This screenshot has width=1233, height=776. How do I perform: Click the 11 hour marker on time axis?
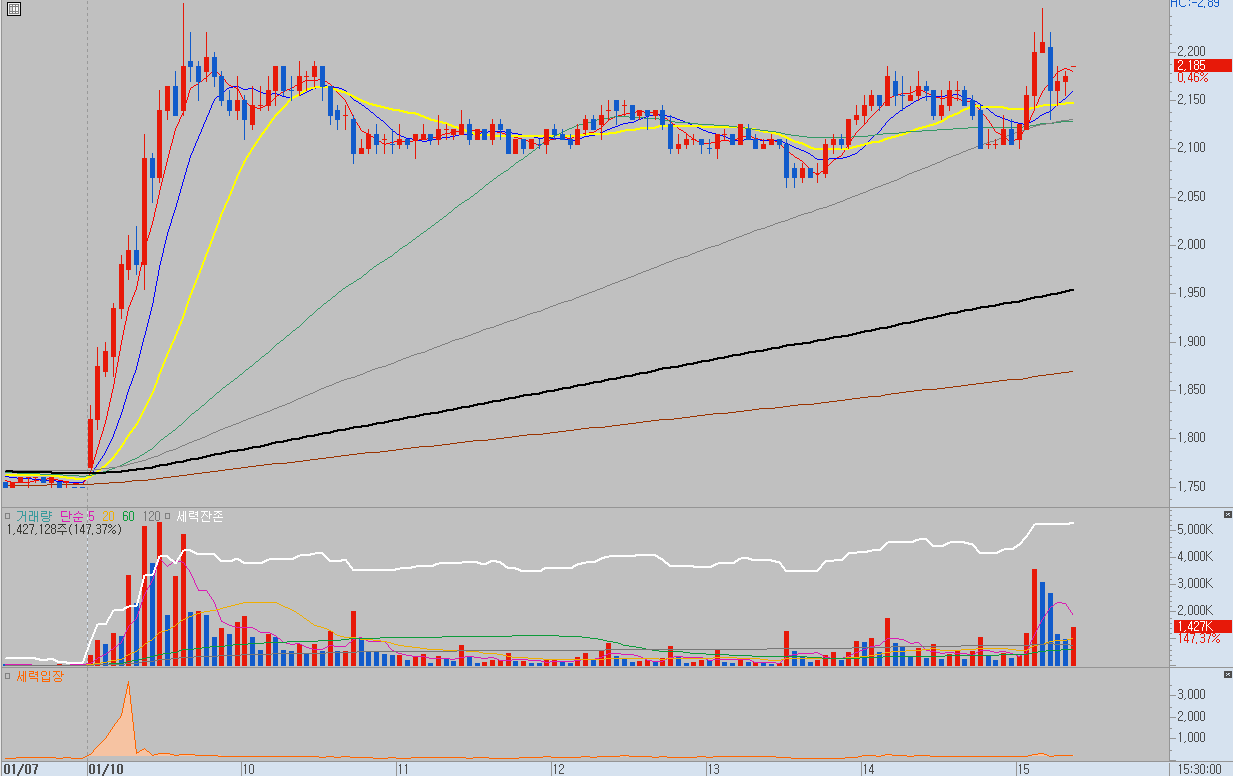point(403,769)
